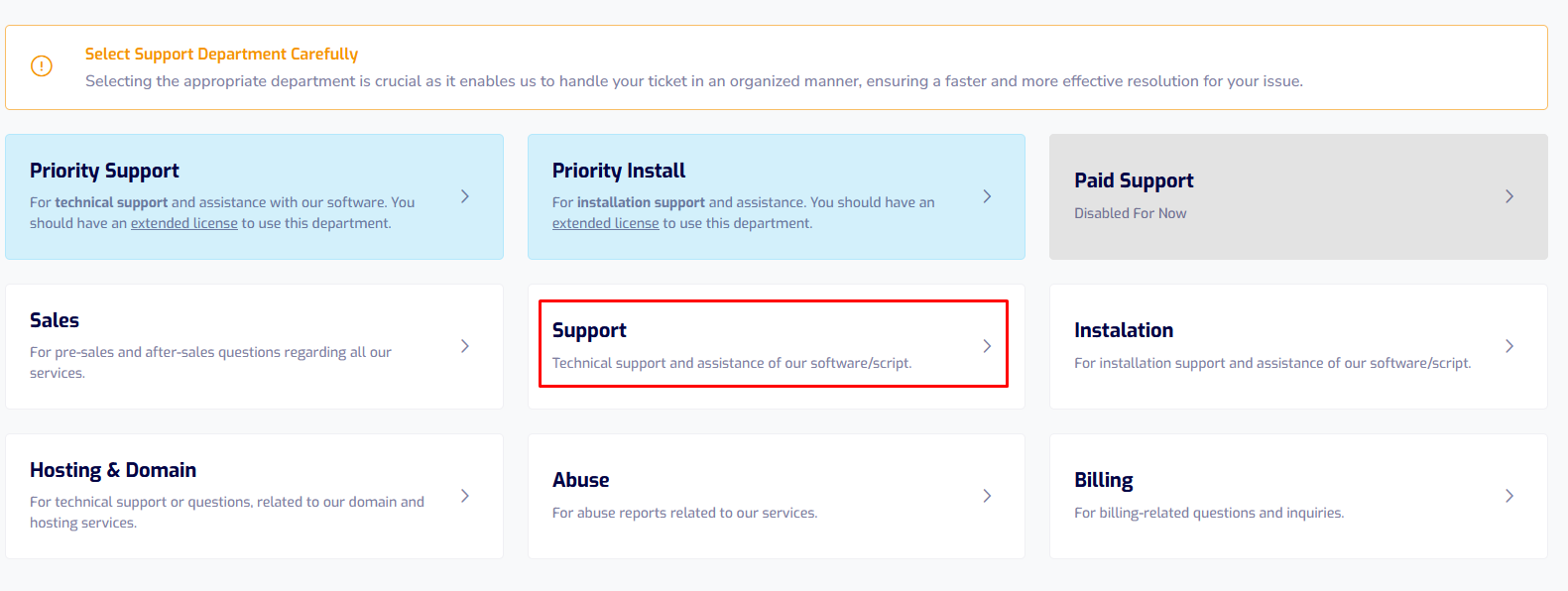The height and width of the screenshot is (591, 1568).
Task: Click the chevron arrow on Billing card
Action: [x=1509, y=496]
